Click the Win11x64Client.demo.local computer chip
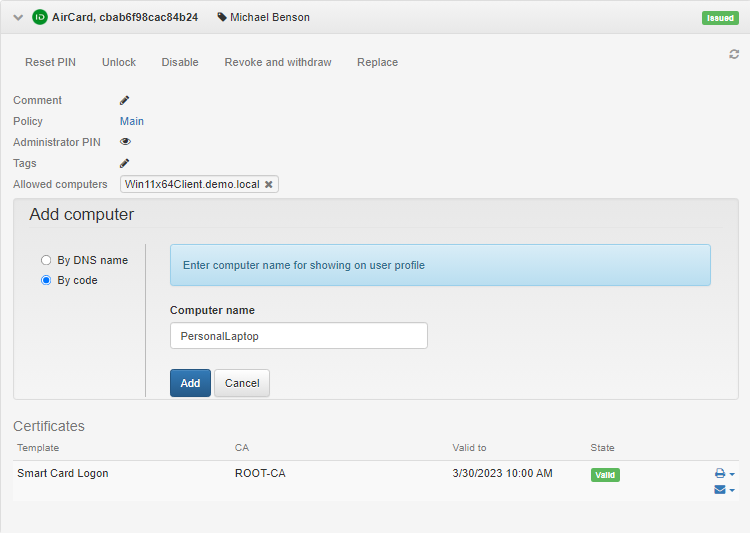This screenshot has height=533, width=750. tap(199, 184)
